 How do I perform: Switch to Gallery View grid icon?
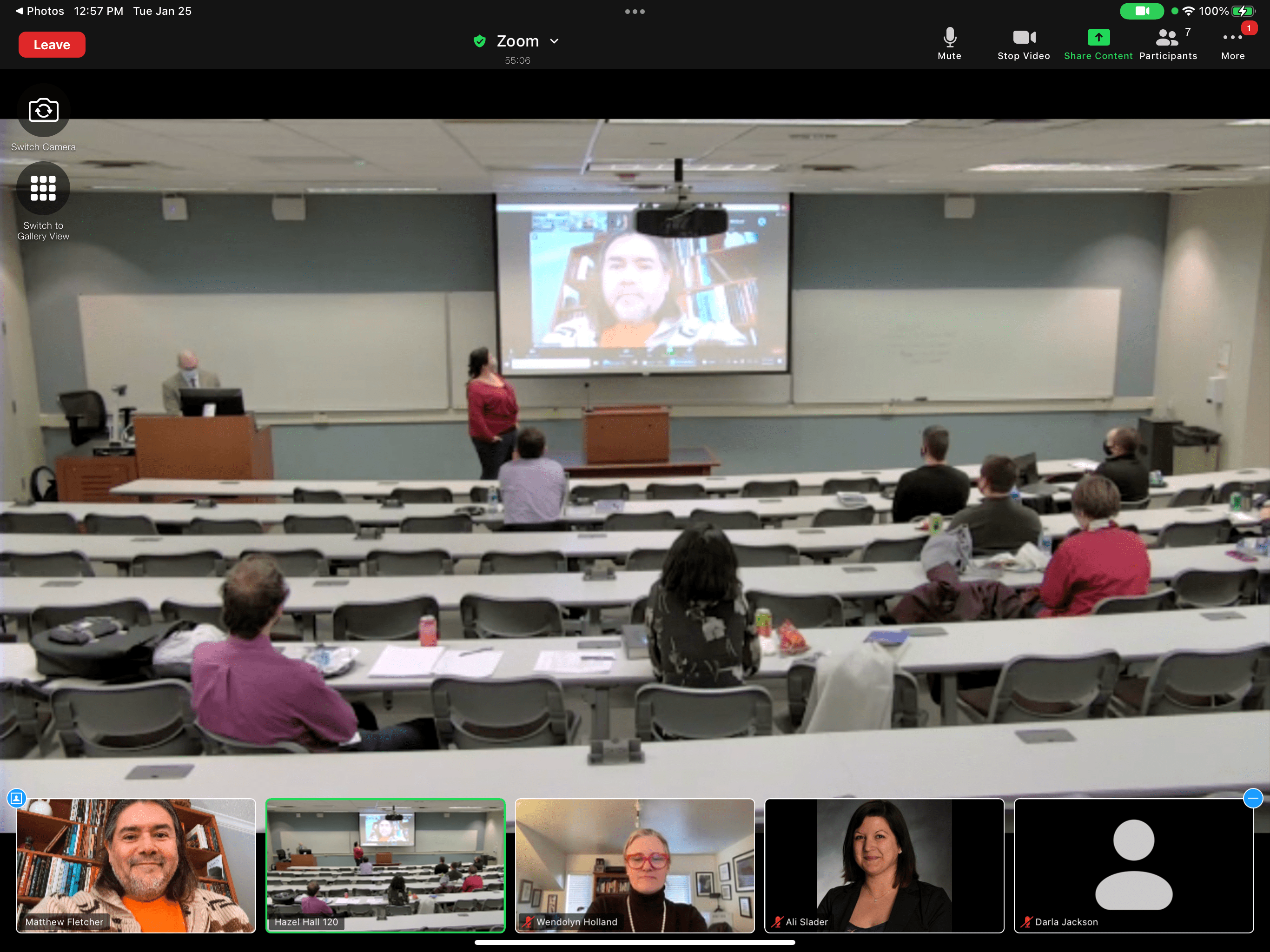tap(43, 188)
